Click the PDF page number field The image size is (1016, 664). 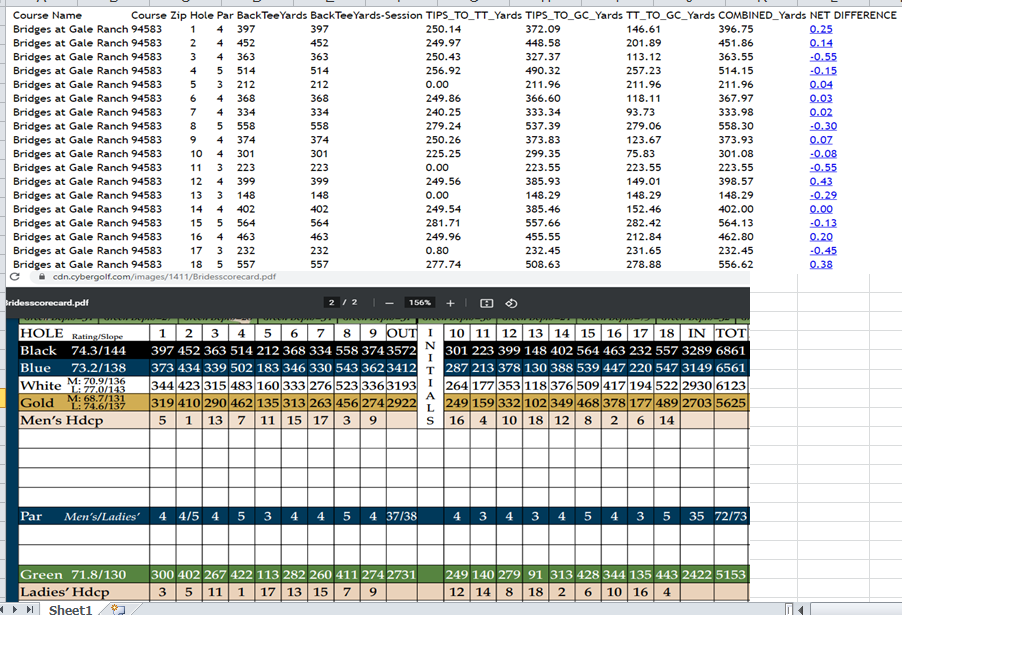click(332, 303)
